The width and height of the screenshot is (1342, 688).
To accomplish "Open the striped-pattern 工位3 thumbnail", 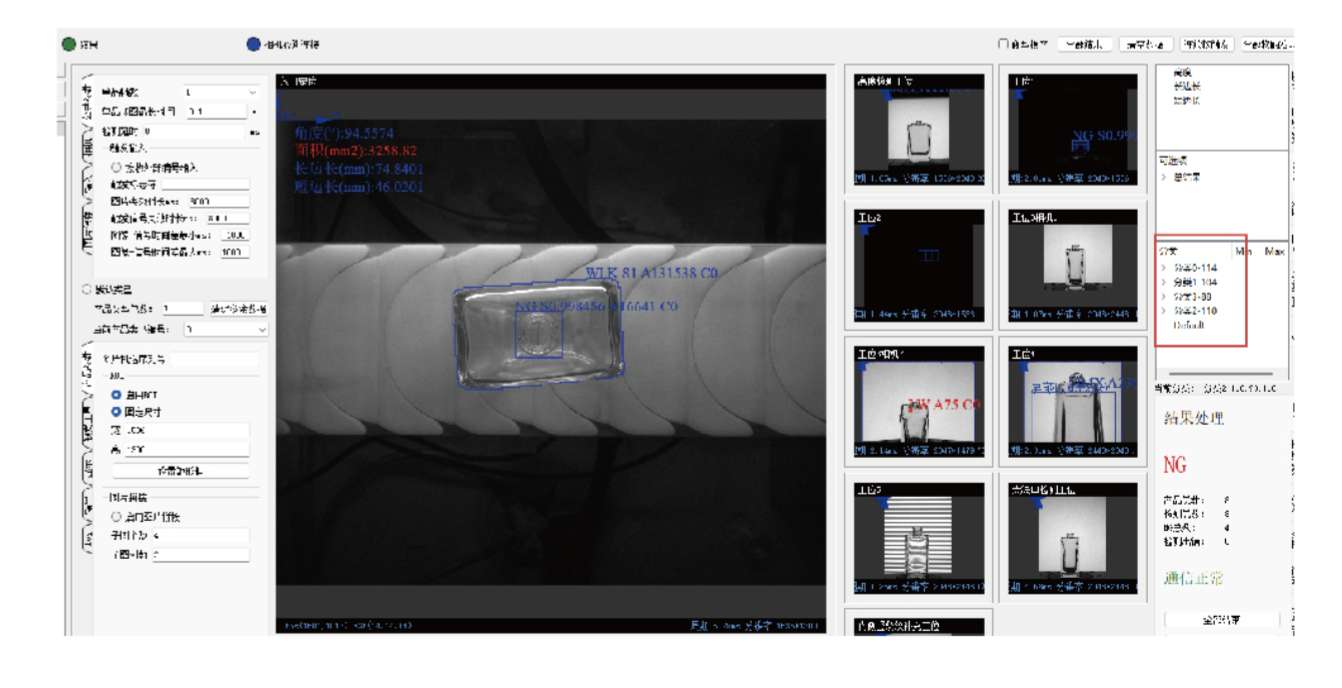I will click(x=918, y=540).
